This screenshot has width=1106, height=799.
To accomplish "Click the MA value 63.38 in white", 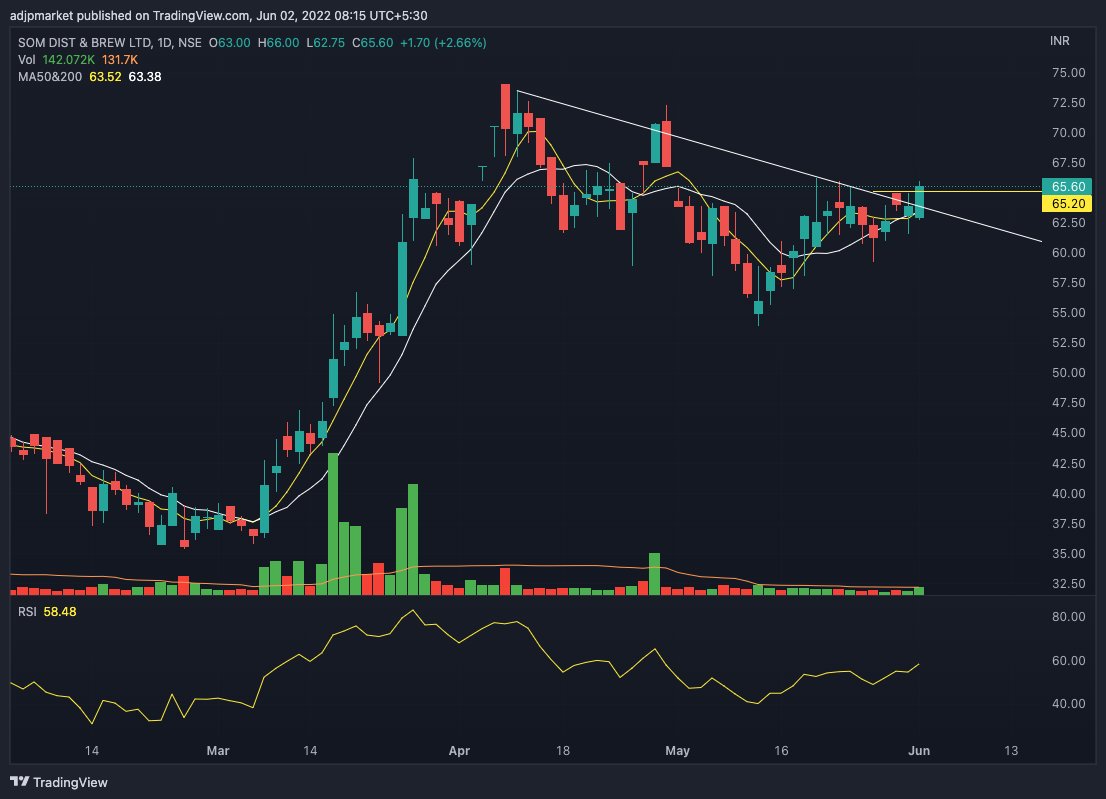I will (x=145, y=77).
